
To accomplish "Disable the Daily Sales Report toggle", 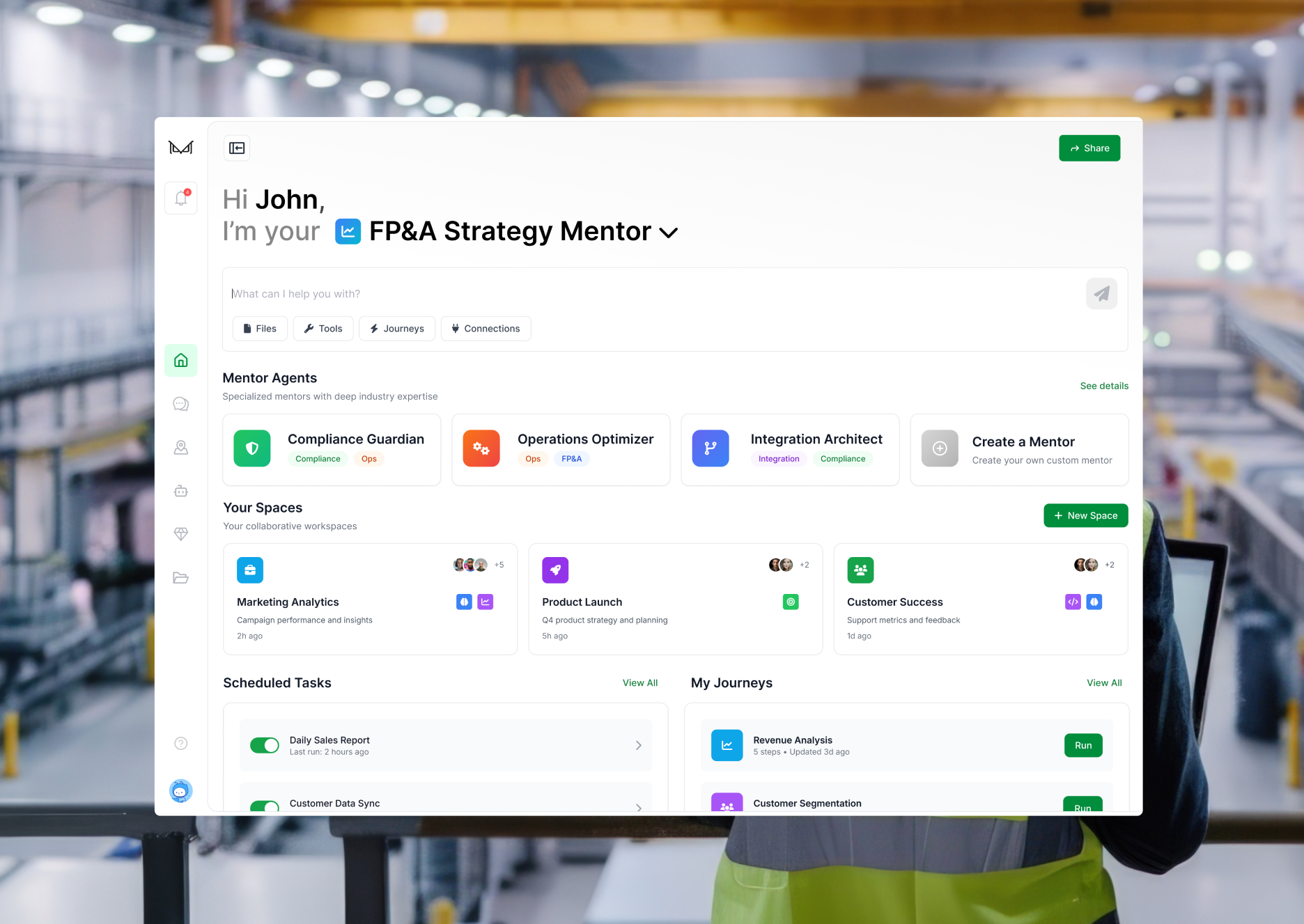I will [x=265, y=744].
